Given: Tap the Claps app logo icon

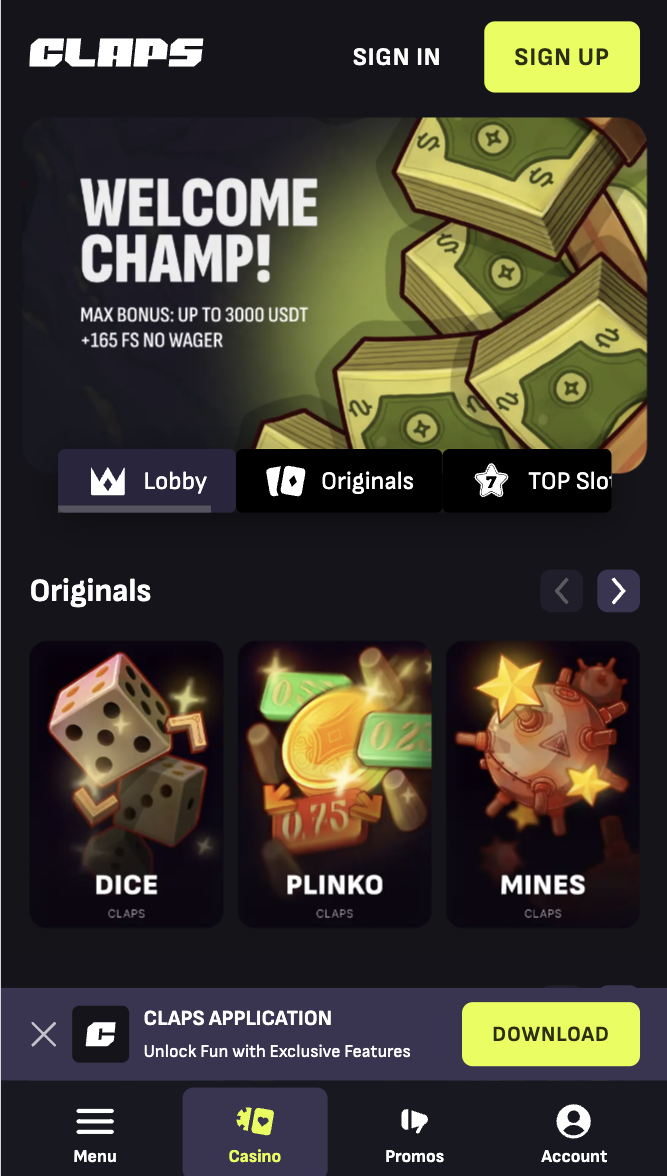Looking at the screenshot, I should pyautogui.click(x=101, y=1034).
